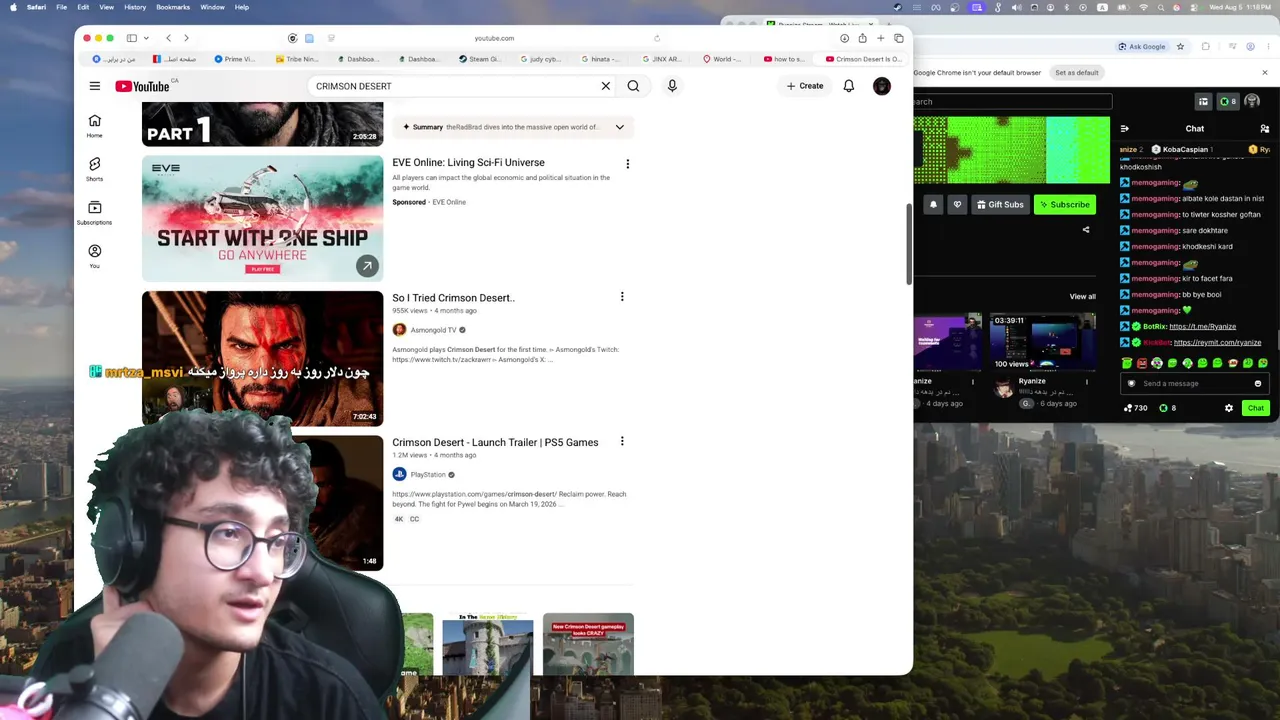Open options for So I Tried Crimson Desert
Screen dimensions: 1280x720
[x=622, y=297]
